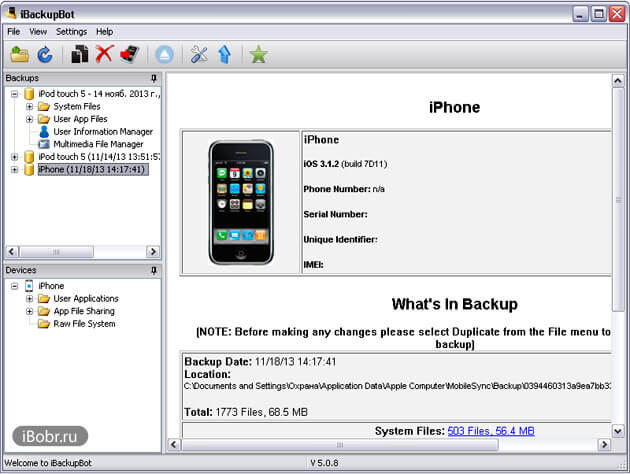The width and height of the screenshot is (630, 474).
Task: Click the red X delete icon
Action: click(104, 55)
